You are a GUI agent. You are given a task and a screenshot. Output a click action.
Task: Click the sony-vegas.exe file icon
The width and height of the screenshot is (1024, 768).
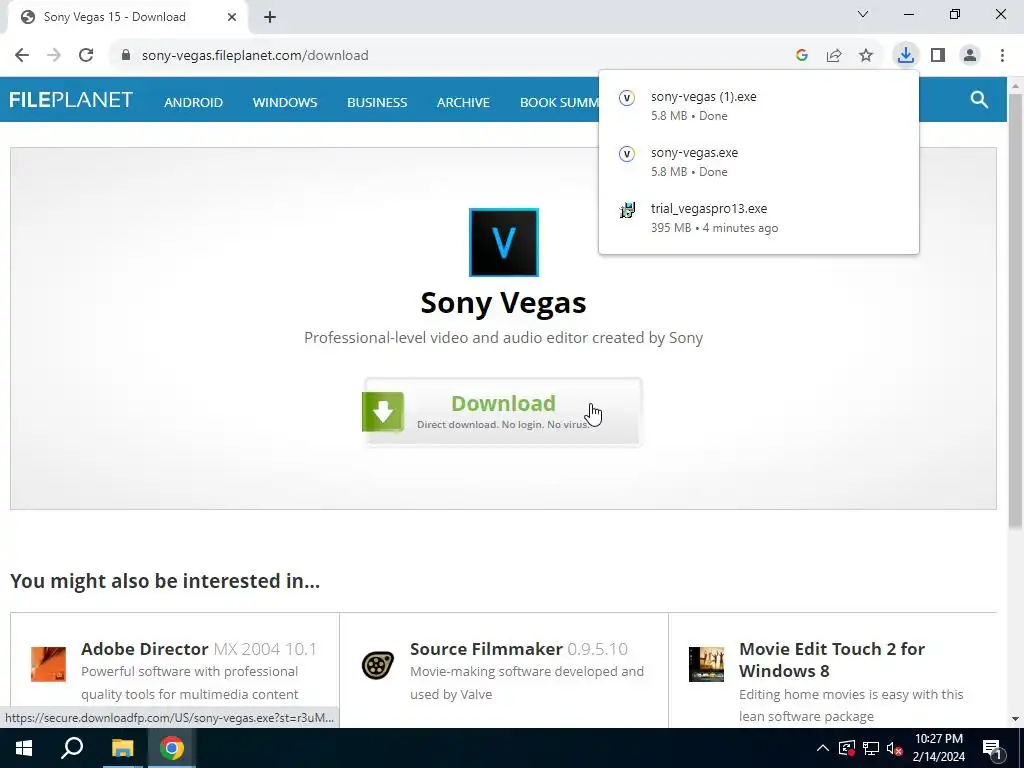627,154
